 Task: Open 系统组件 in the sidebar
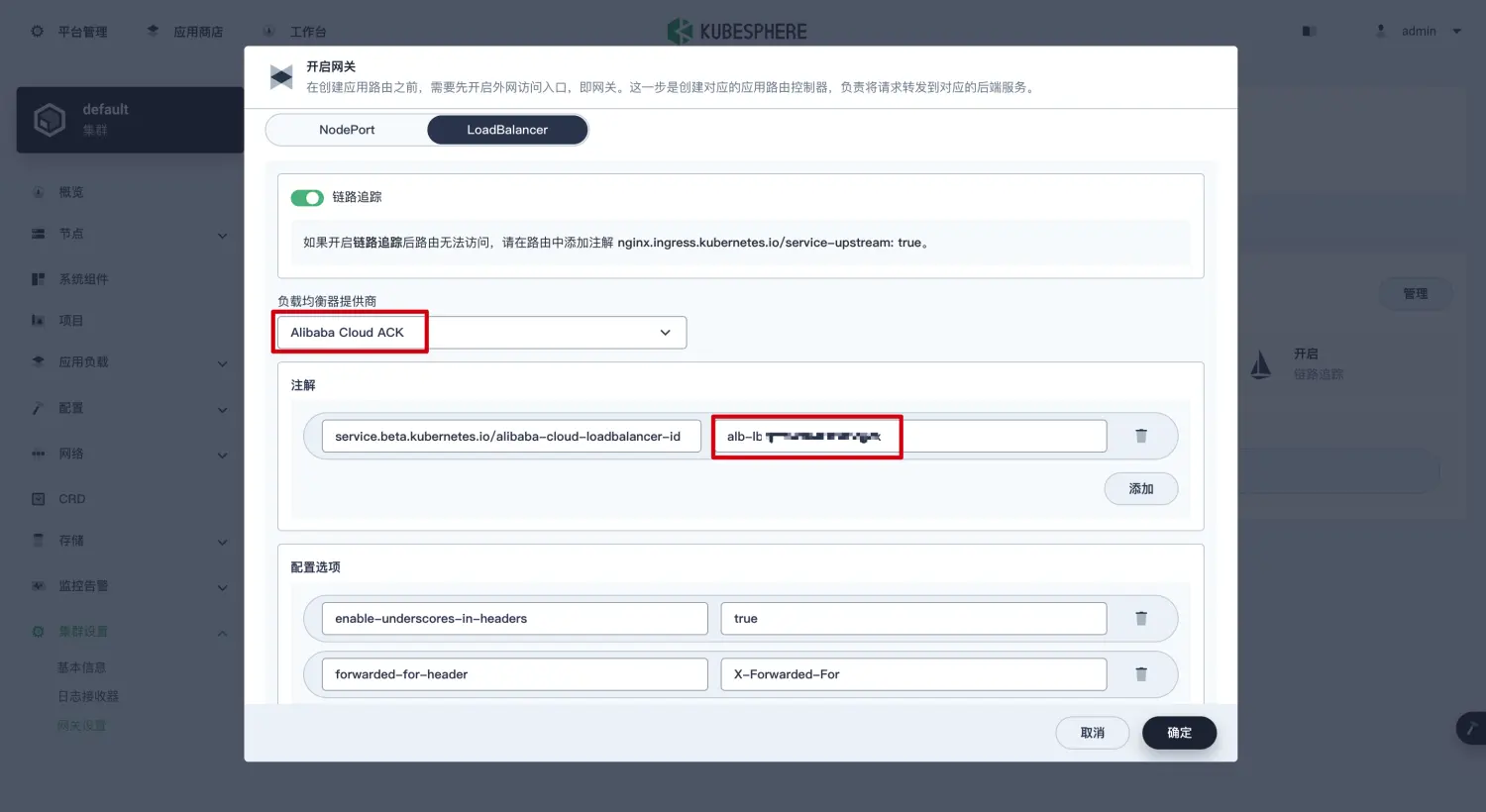pyautogui.click(x=83, y=279)
